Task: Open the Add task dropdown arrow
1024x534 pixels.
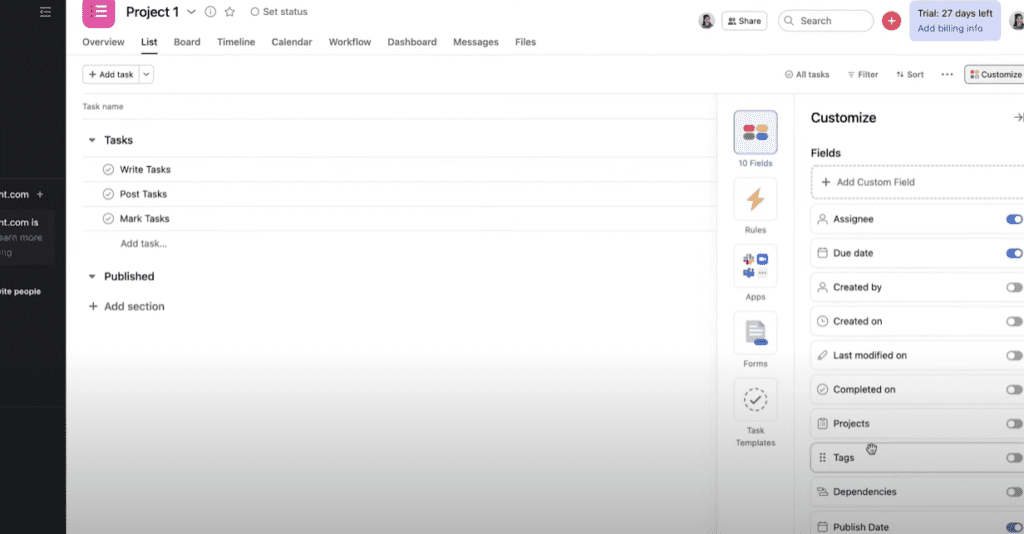Action: point(146,74)
